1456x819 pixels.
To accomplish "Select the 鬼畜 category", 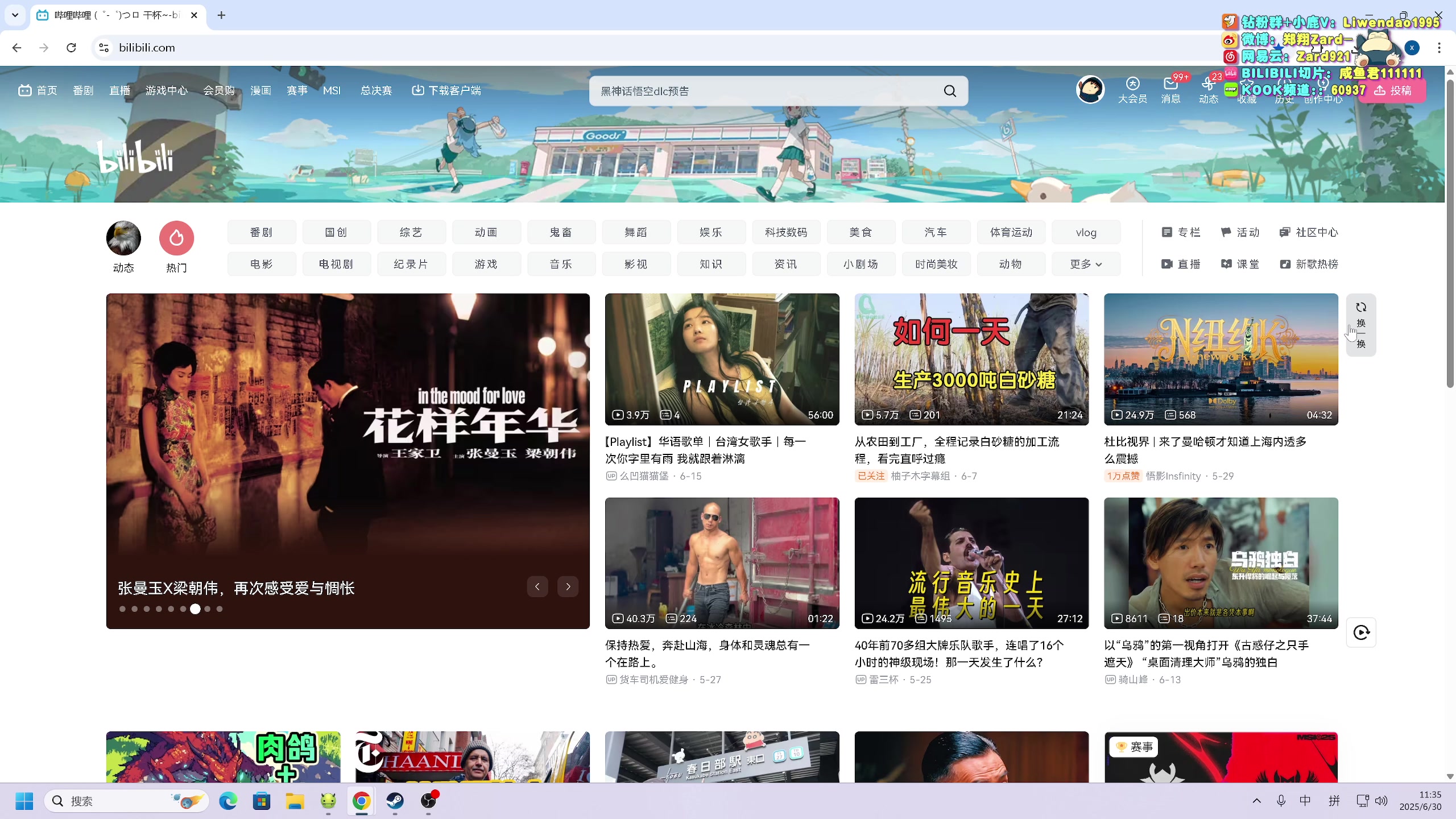I will pos(561,232).
